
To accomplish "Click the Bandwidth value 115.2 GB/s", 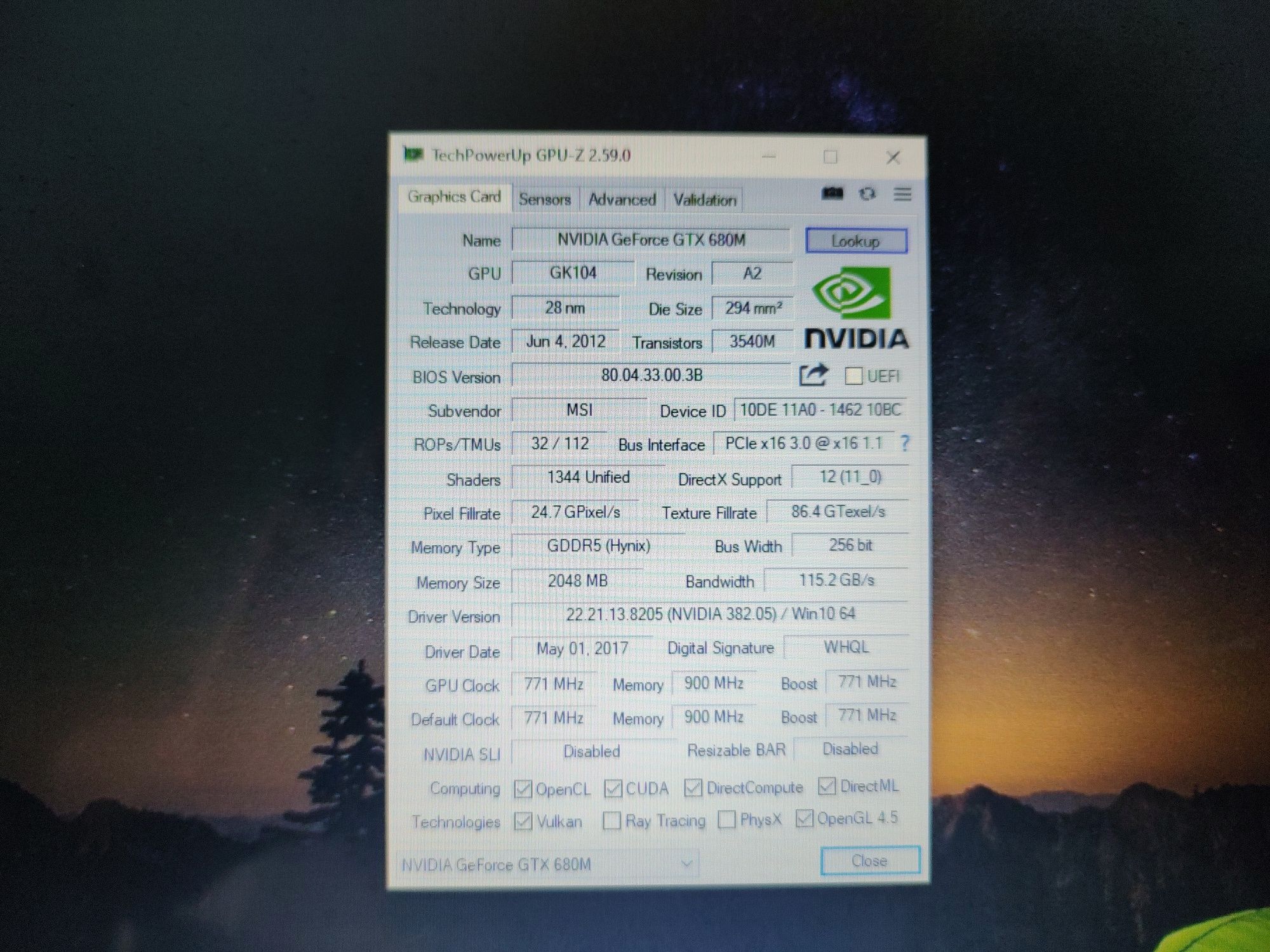I will [x=836, y=580].
